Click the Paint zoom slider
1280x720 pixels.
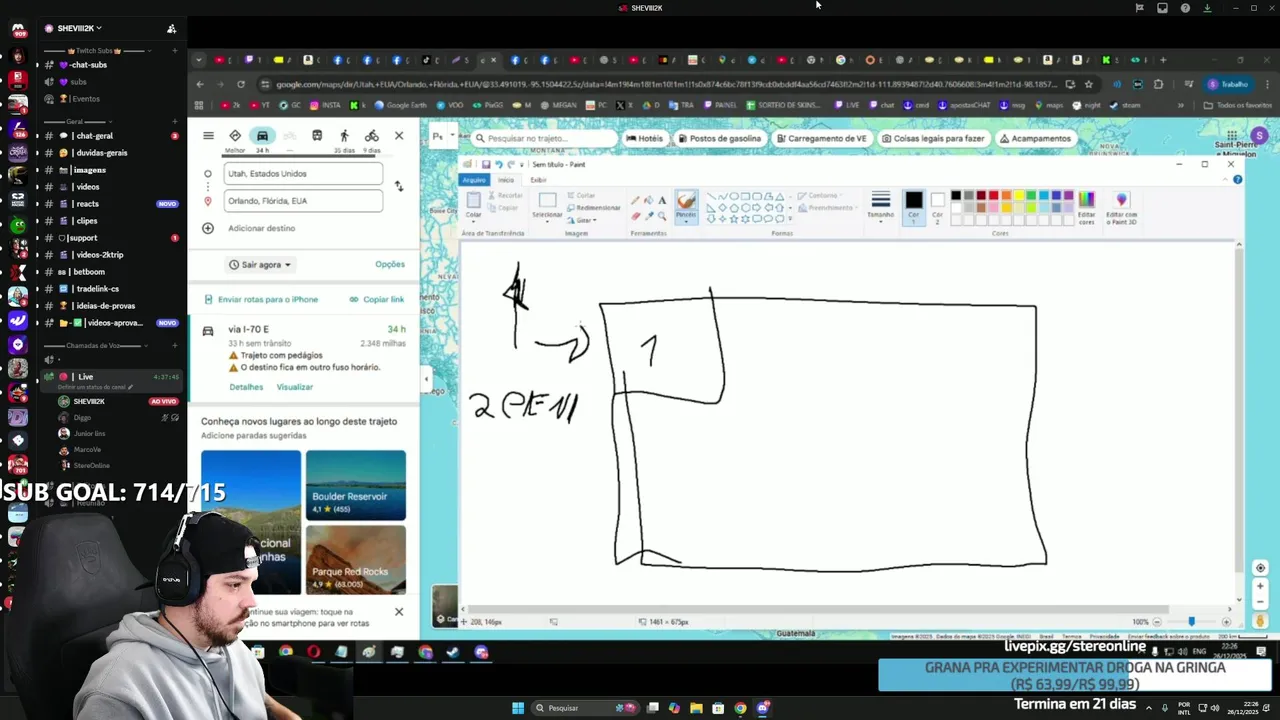pos(1191,622)
